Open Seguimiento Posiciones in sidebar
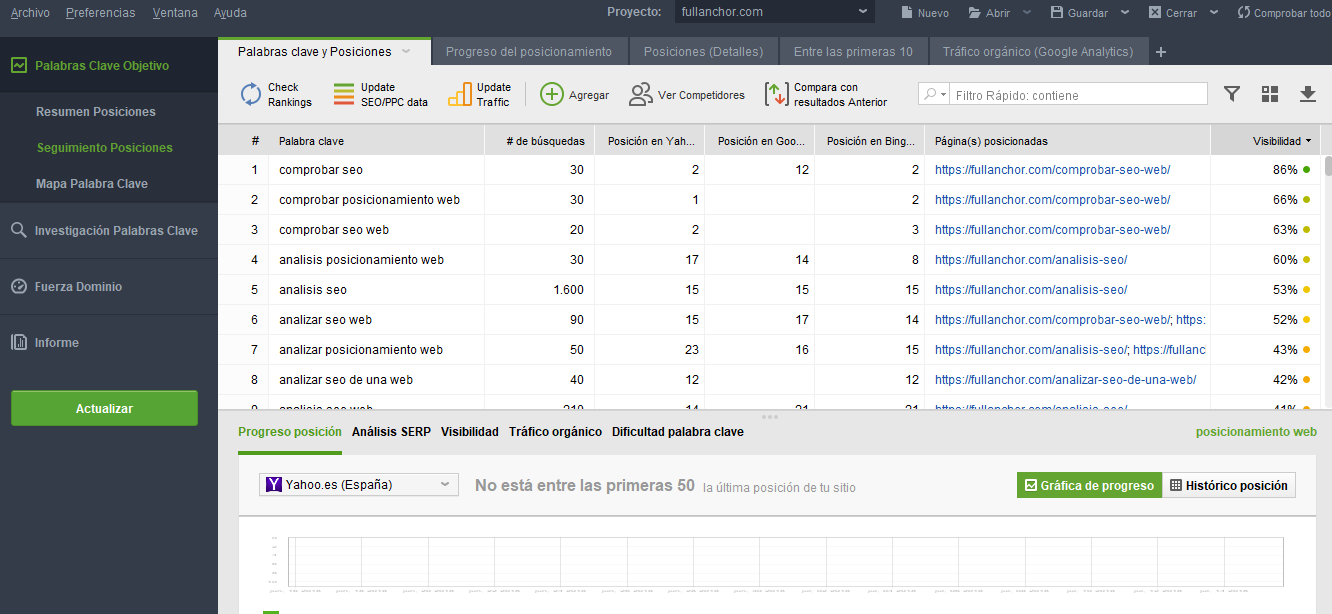Image resolution: width=1332 pixels, height=614 pixels. click(x=105, y=148)
